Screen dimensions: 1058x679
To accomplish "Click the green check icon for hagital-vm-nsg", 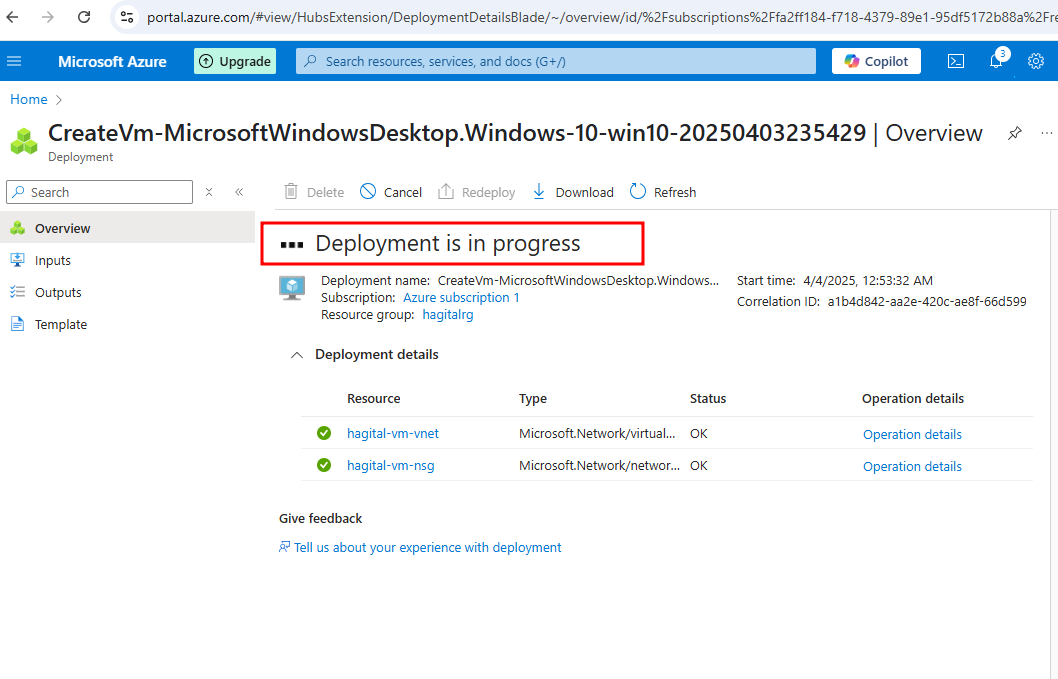I will point(324,465).
